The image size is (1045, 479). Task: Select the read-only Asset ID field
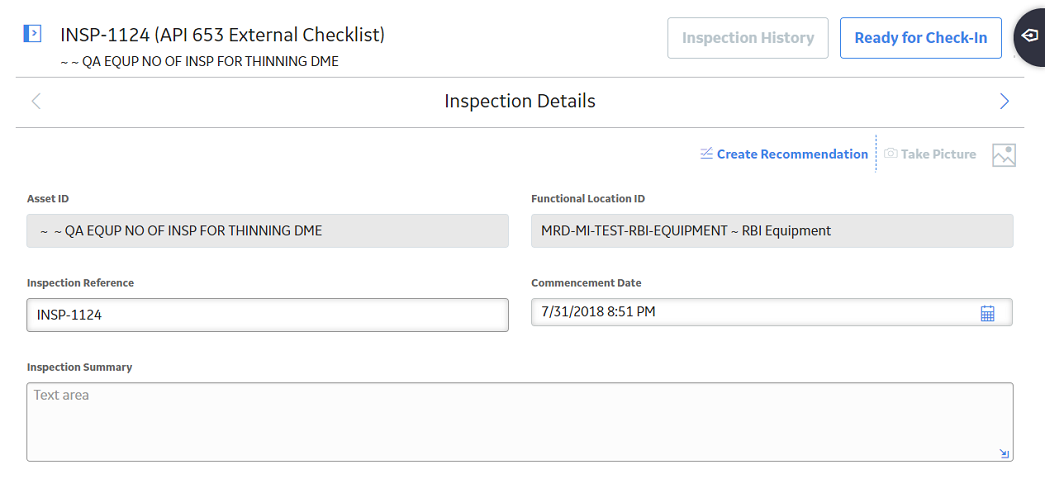pos(267,231)
